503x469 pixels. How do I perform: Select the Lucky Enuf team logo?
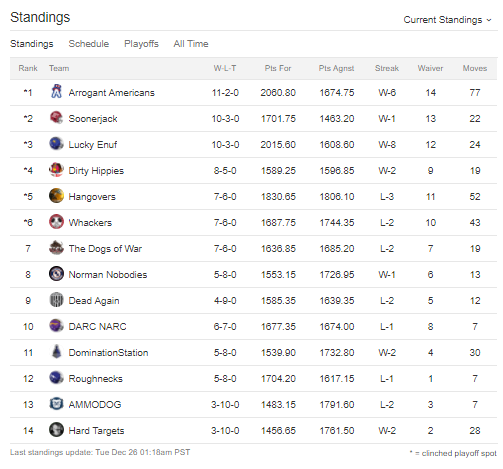point(56,144)
